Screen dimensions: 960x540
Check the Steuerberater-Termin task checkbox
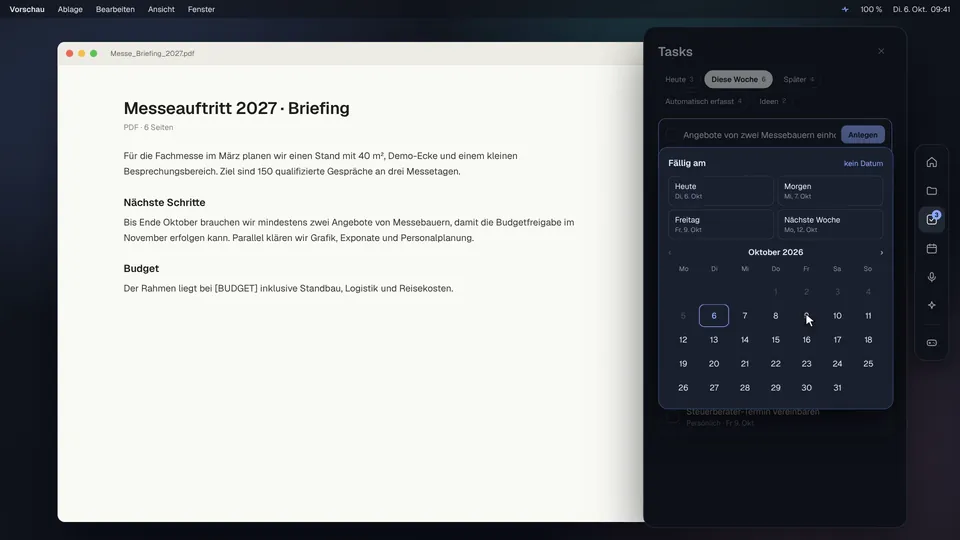point(673,417)
